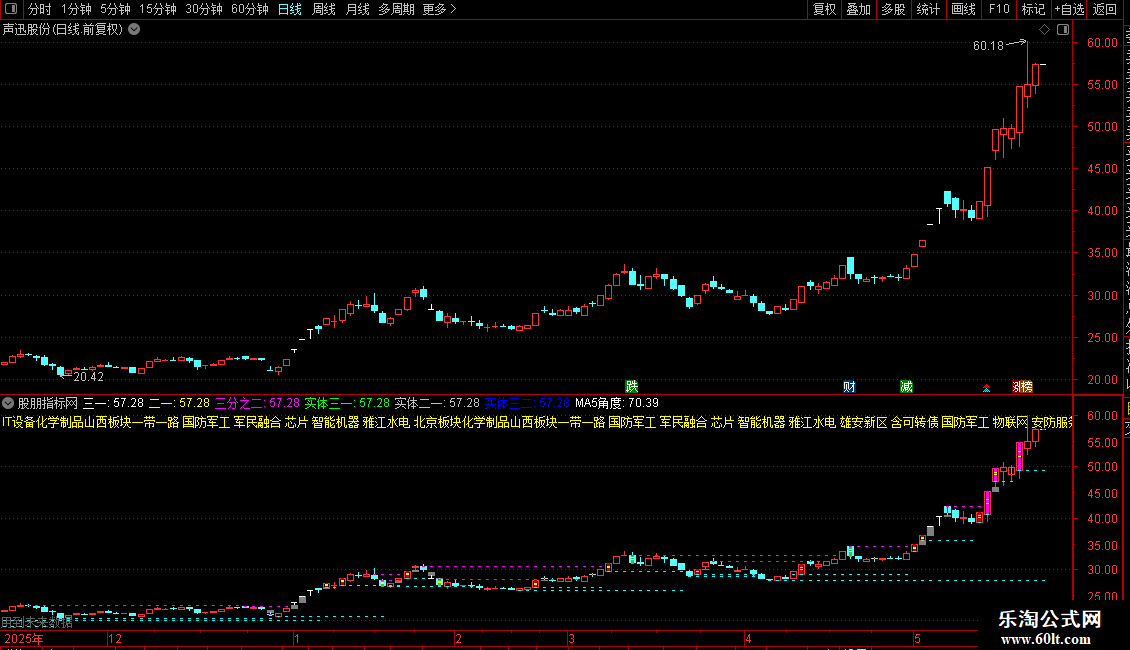The height and width of the screenshot is (650, 1130).
Task: Toggle the left panel icon in top bar
Action: point(11,9)
